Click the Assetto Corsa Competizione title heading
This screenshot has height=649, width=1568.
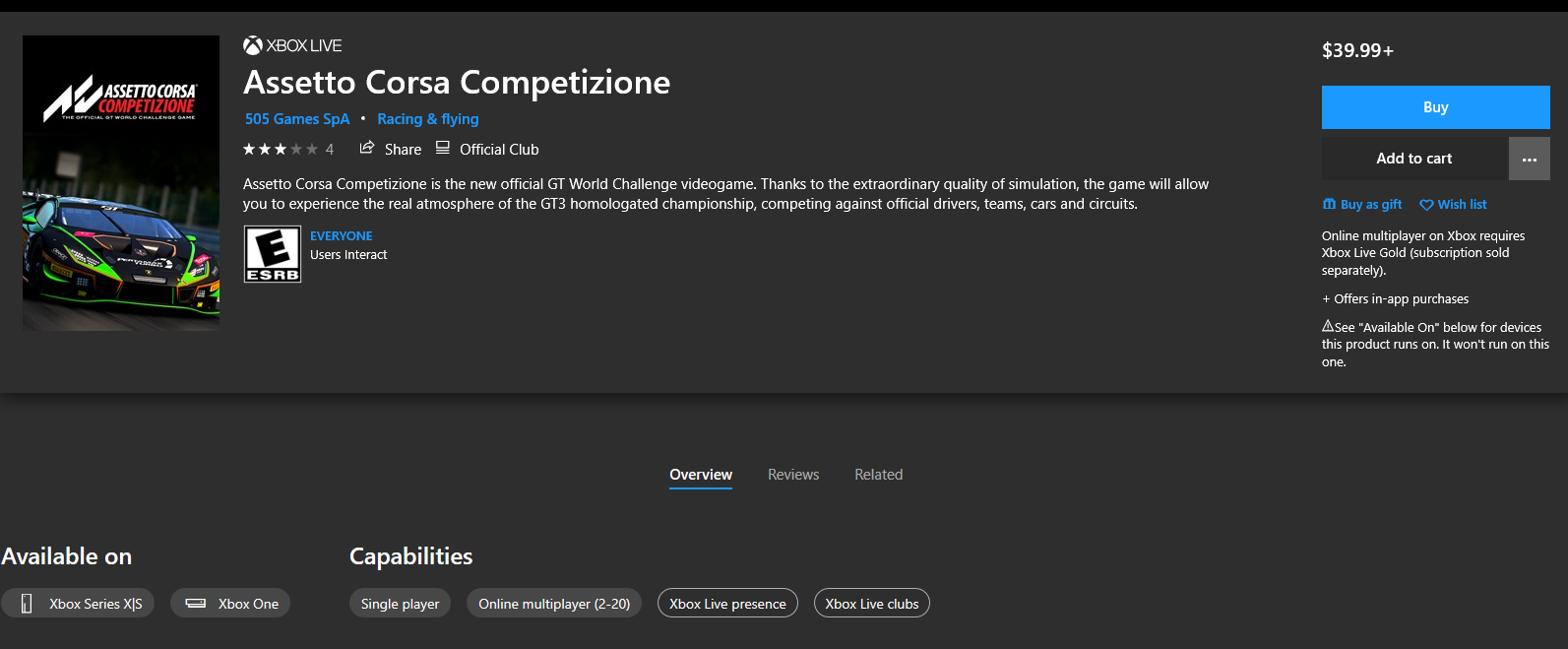(x=457, y=83)
